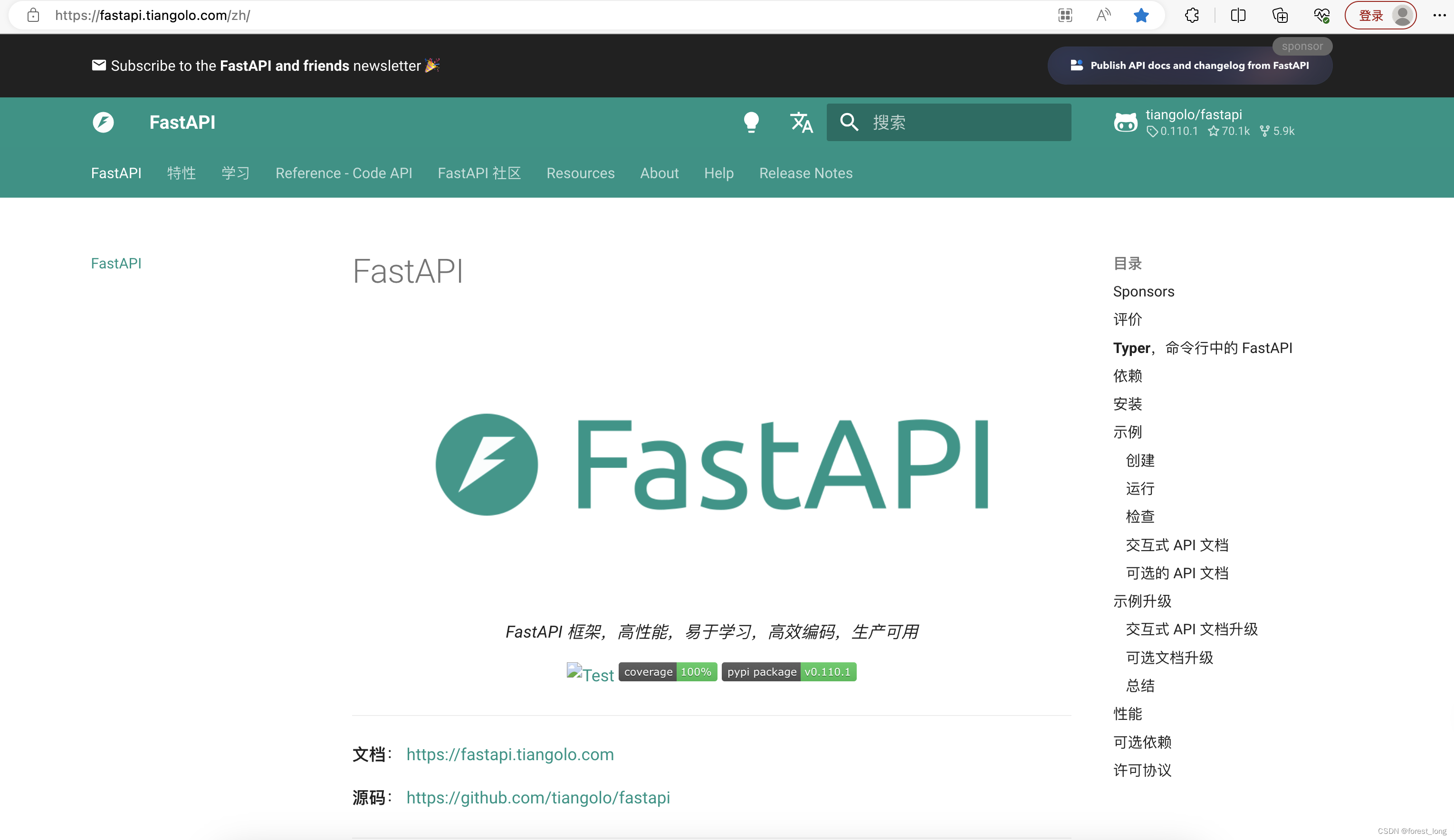Toggle the favorites star in the address bar

coord(1141,16)
